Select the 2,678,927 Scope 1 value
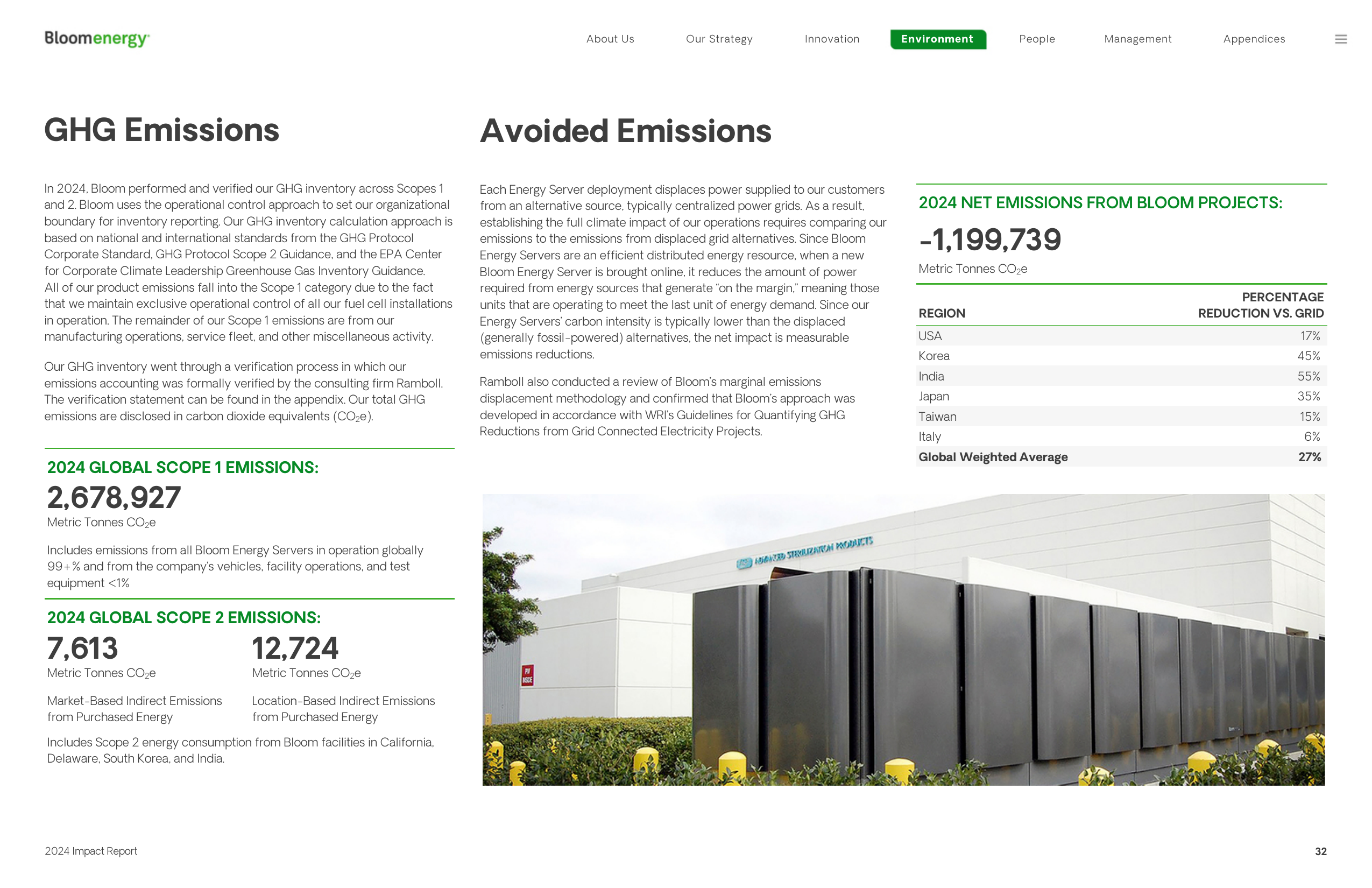The height and width of the screenshot is (888, 1372). coord(114,498)
